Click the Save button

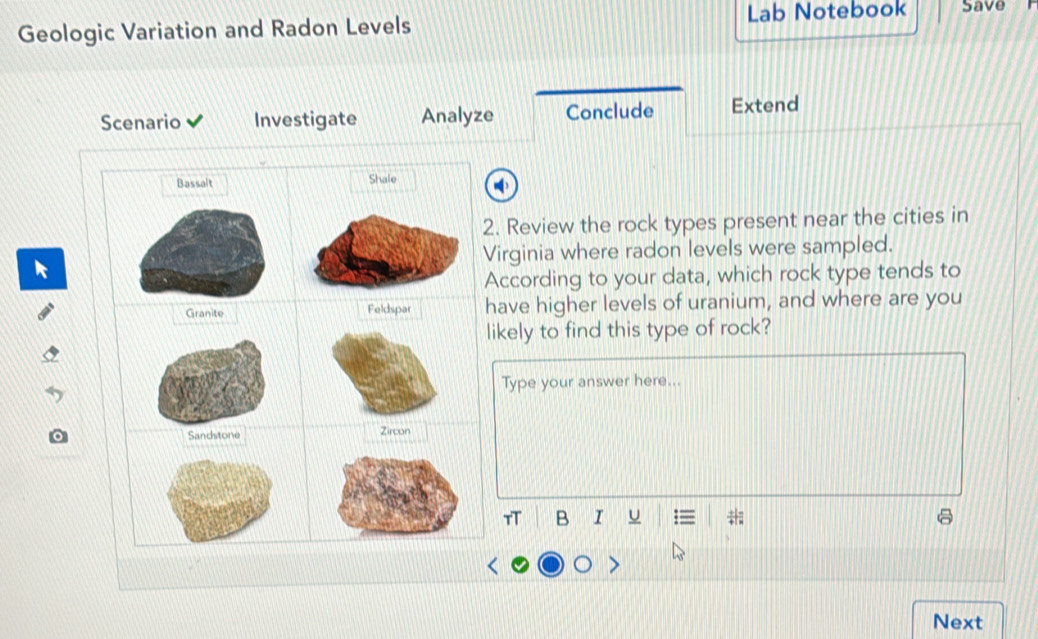983,6
